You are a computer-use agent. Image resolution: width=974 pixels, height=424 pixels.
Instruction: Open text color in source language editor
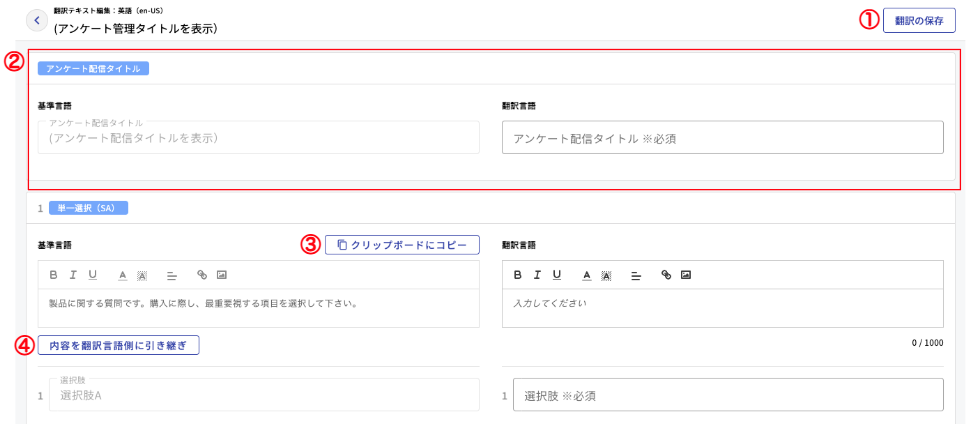tap(122, 275)
